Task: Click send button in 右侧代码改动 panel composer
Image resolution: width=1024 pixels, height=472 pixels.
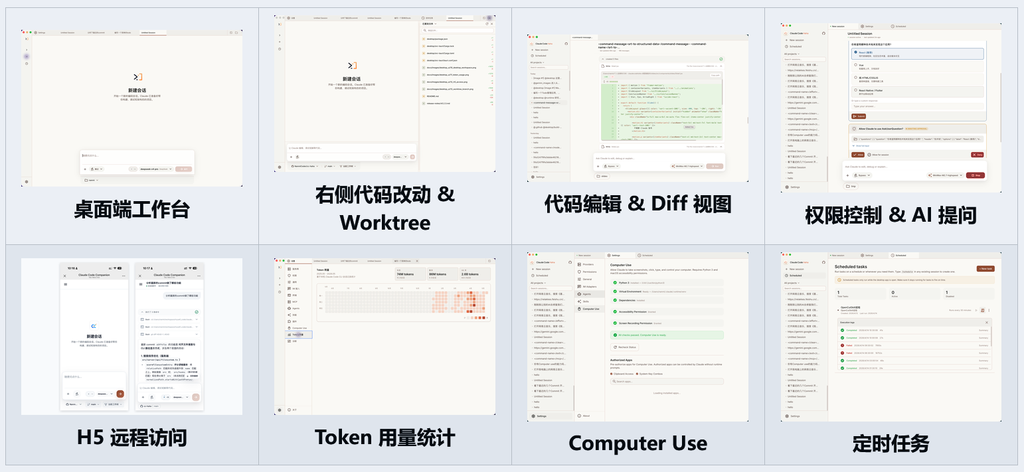Action: point(412,157)
